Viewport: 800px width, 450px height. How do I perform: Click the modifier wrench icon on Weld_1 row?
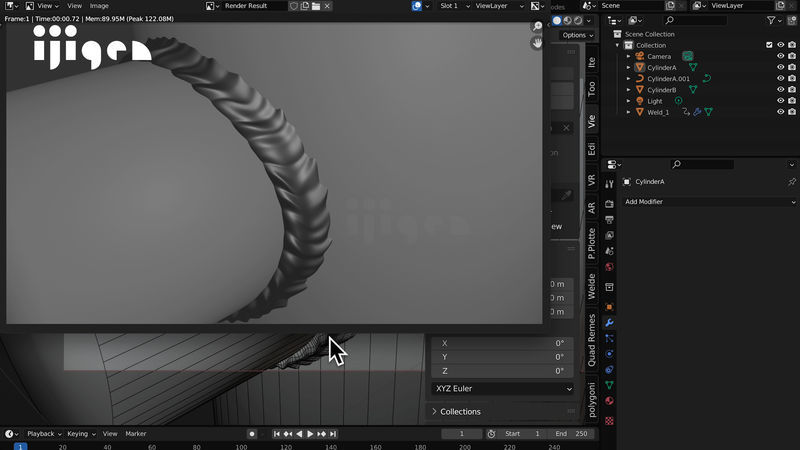(x=697, y=112)
